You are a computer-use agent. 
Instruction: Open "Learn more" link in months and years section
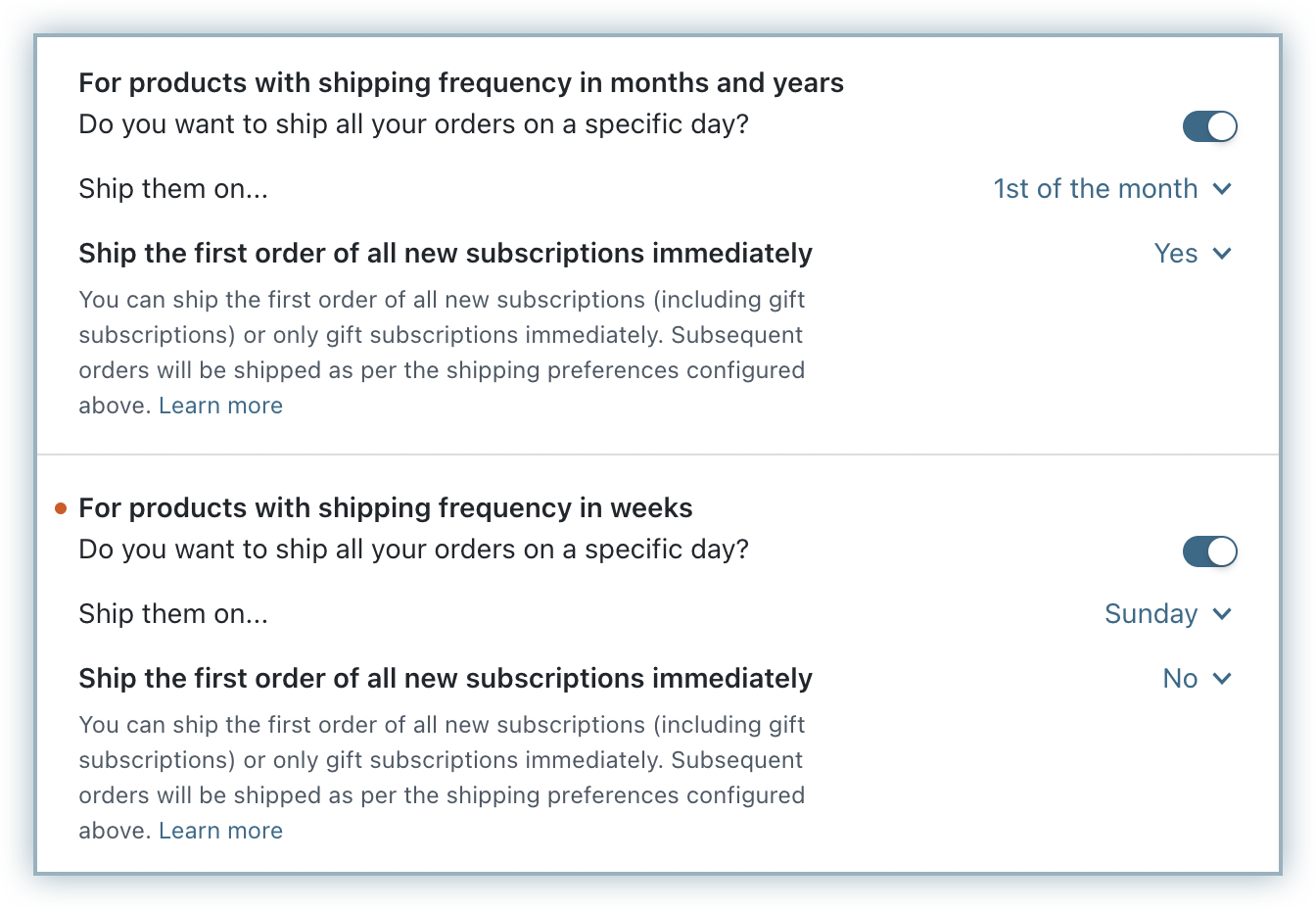click(x=220, y=406)
